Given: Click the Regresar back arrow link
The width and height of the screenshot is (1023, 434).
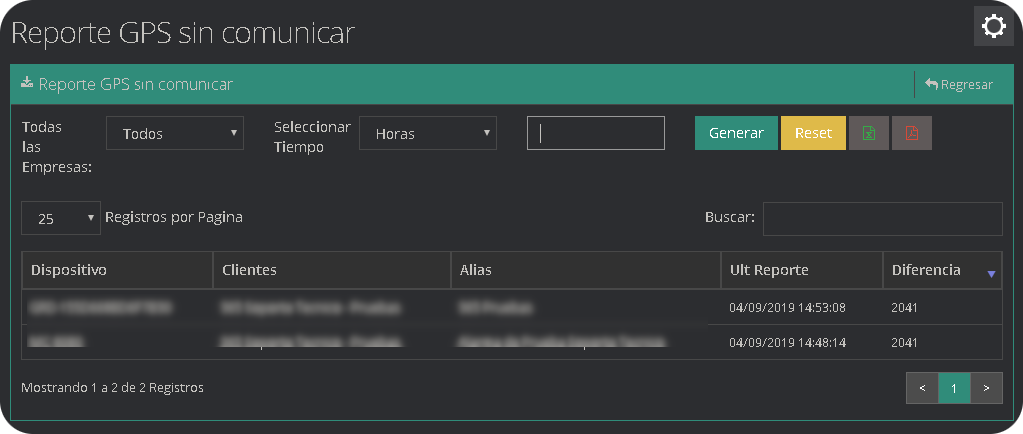Looking at the screenshot, I should coord(959,85).
